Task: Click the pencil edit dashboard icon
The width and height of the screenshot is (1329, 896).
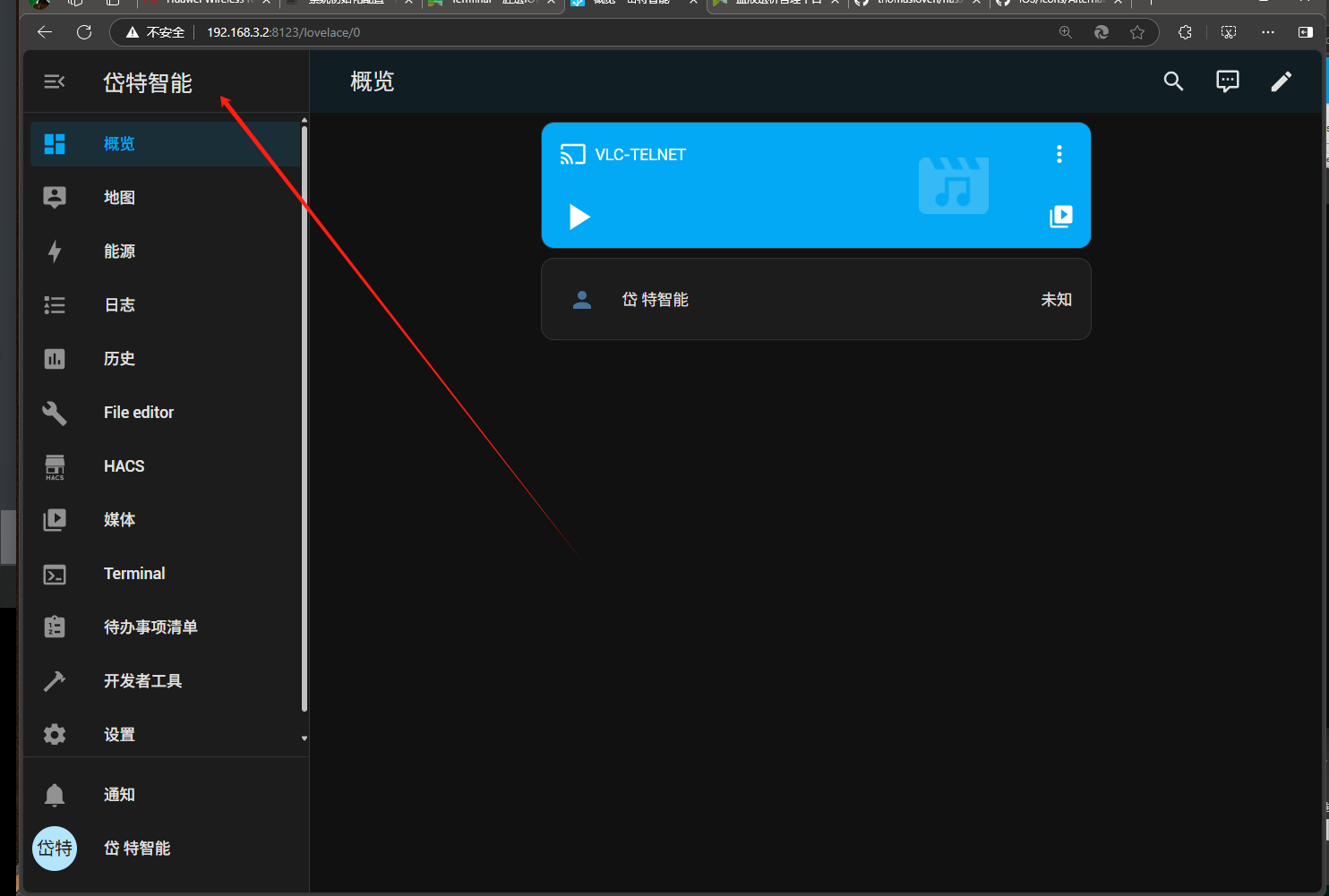Action: click(1281, 81)
